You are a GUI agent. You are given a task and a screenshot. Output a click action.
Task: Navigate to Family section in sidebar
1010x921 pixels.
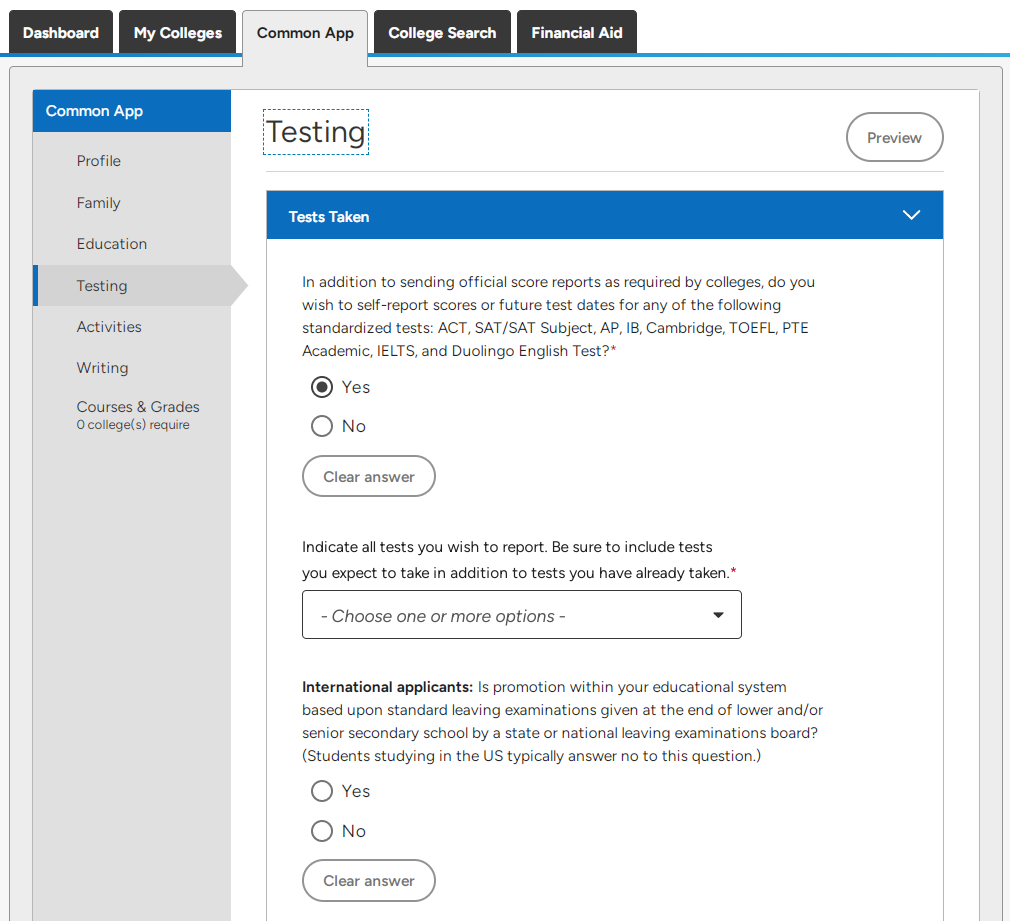(99, 203)
